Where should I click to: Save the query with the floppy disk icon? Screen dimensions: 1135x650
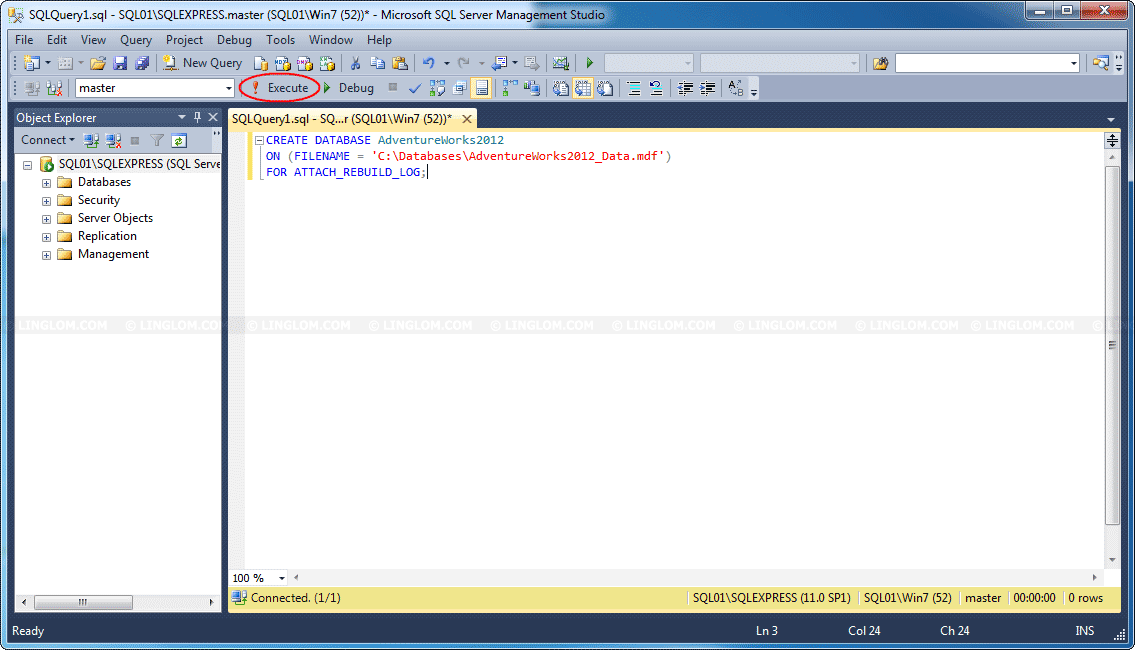(x=120, y=63)
